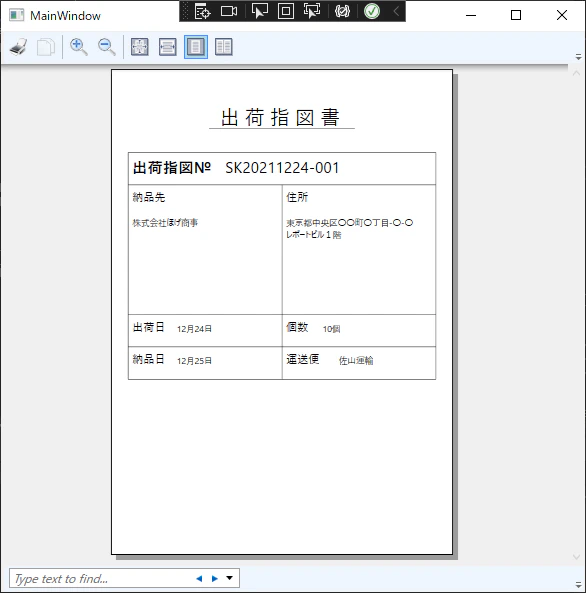Click the shipping date 12月24日
The height and width of the screenshot is (593, 586).
point(194,329)
